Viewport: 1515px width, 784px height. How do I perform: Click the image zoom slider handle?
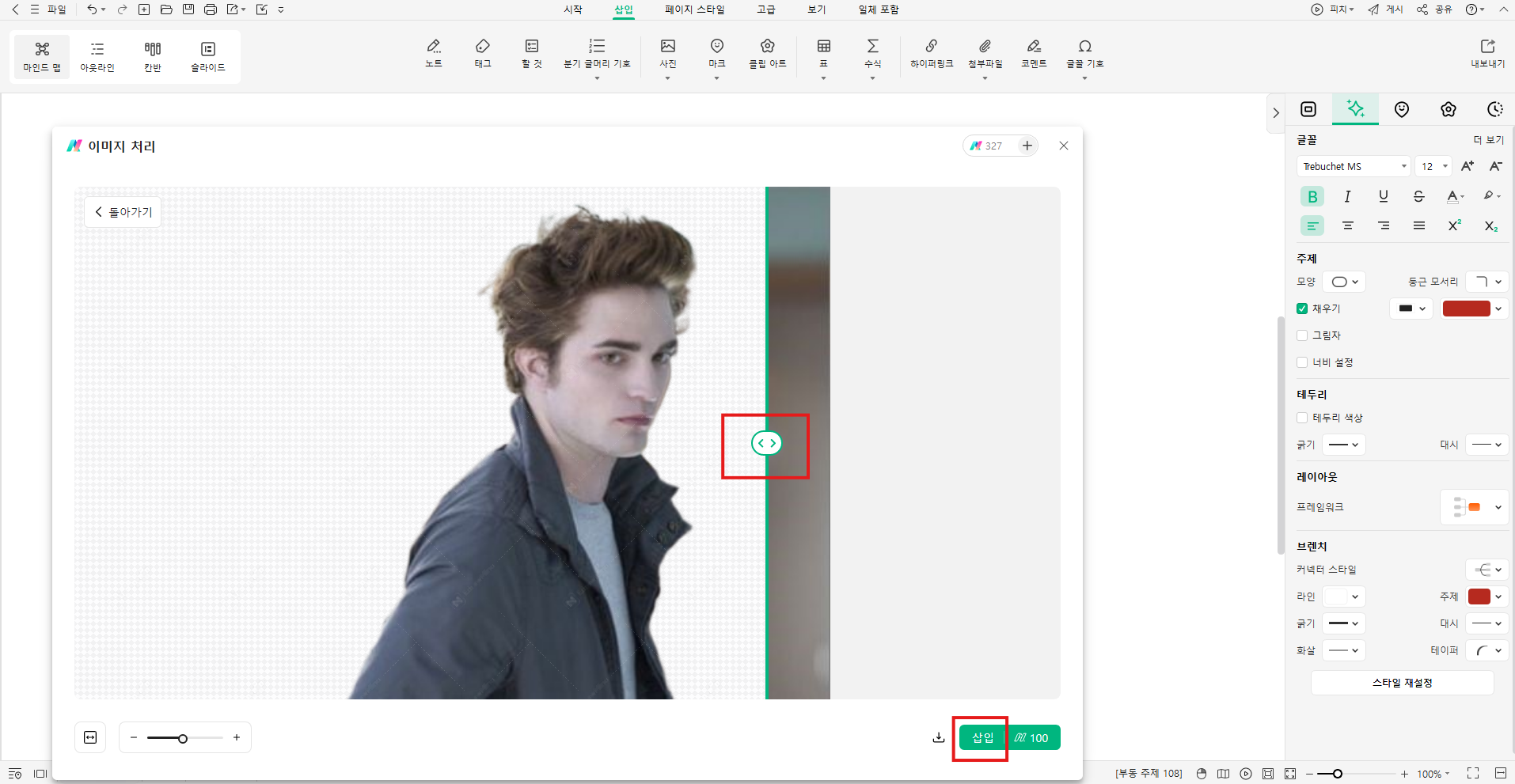[183, 738]
